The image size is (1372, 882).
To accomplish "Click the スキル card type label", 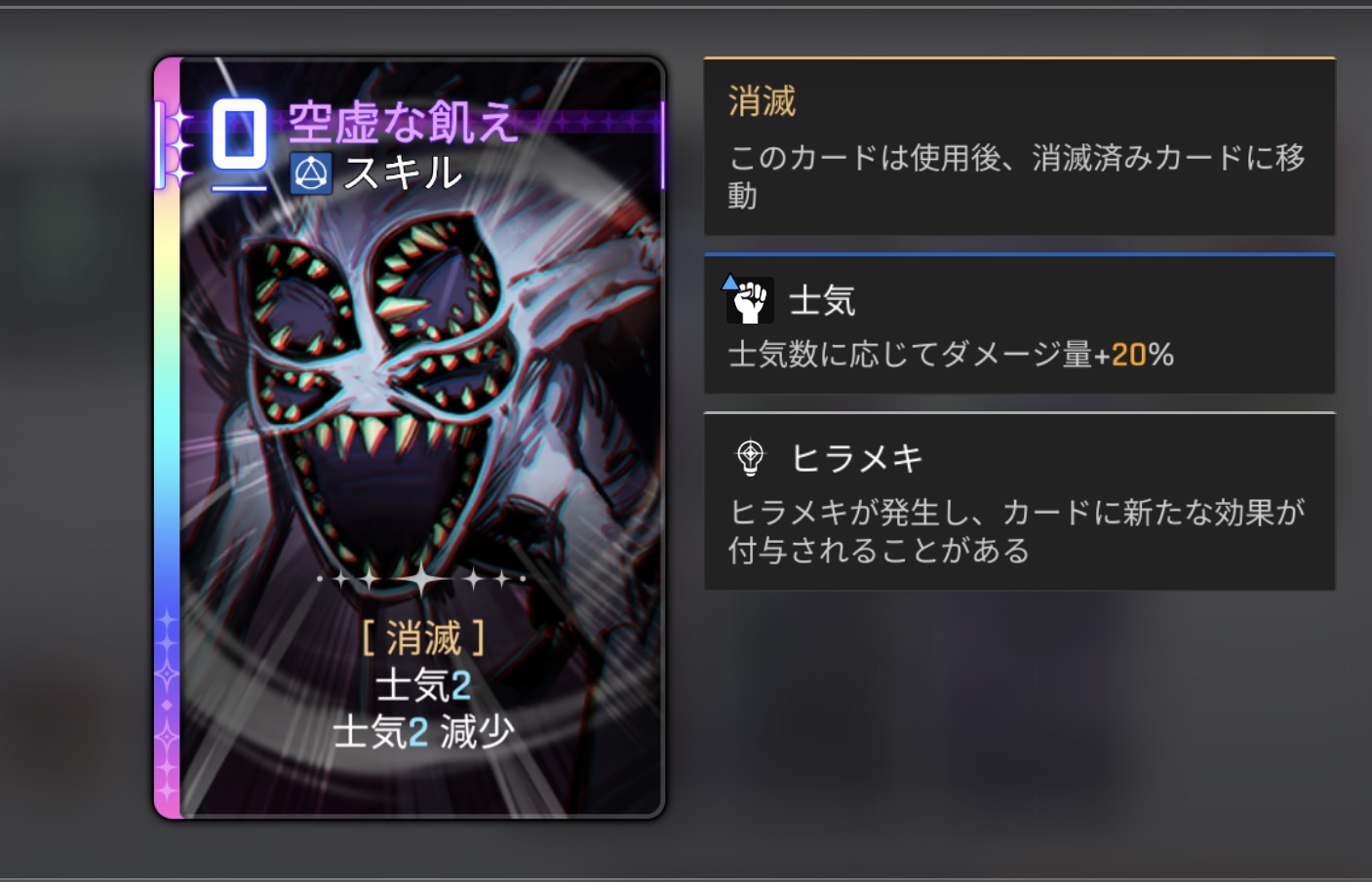I will [x=403, y=173].
